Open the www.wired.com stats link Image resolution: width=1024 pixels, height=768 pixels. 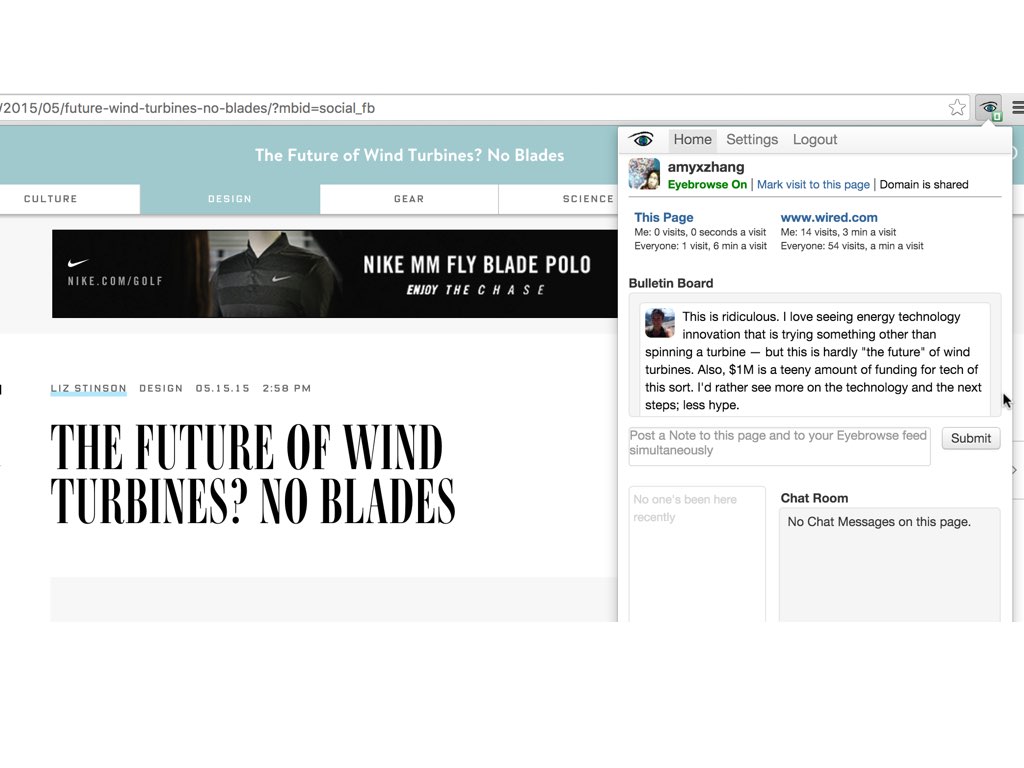pos(829,217)
